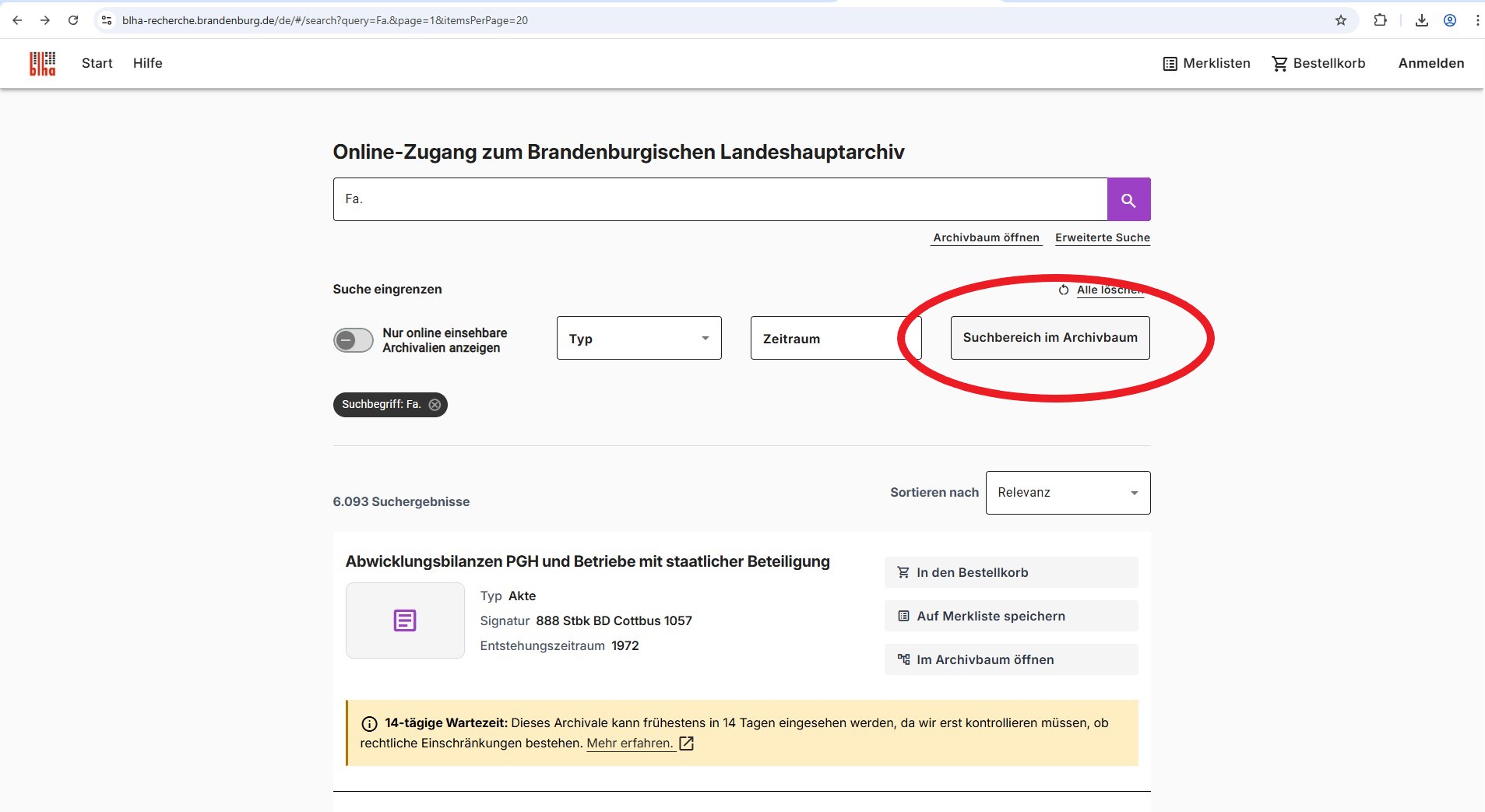Image resolution: width=1485 pixels, height=812 pixels.
Task: Add the result via 'In den Bestellkorb'
Action: 1010,572
